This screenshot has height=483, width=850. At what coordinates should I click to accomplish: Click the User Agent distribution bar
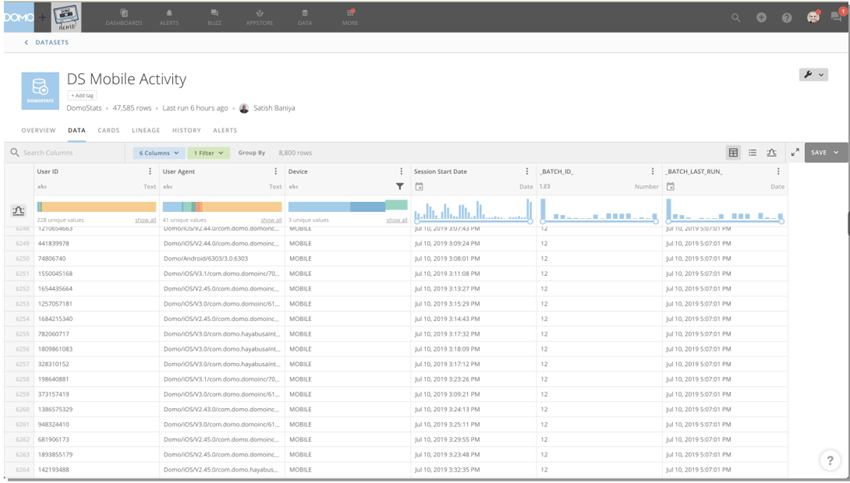(222, 207)
